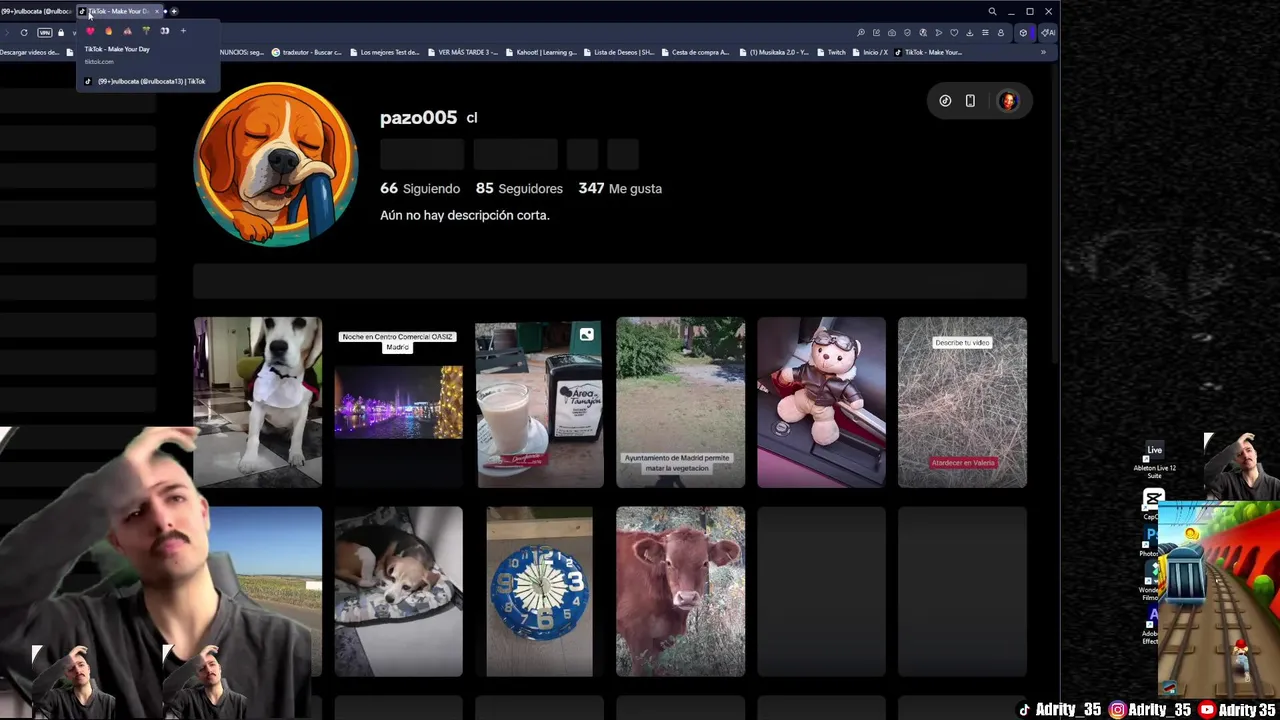
Task: Open the tradxutor - Buscar bookmark
Action: (306, 52)
